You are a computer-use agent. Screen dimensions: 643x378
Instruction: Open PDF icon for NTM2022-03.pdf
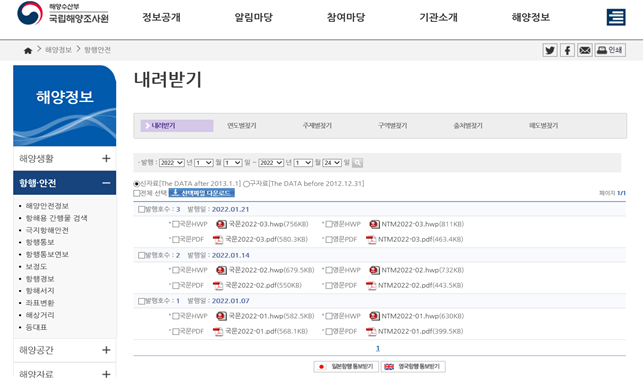371,239
